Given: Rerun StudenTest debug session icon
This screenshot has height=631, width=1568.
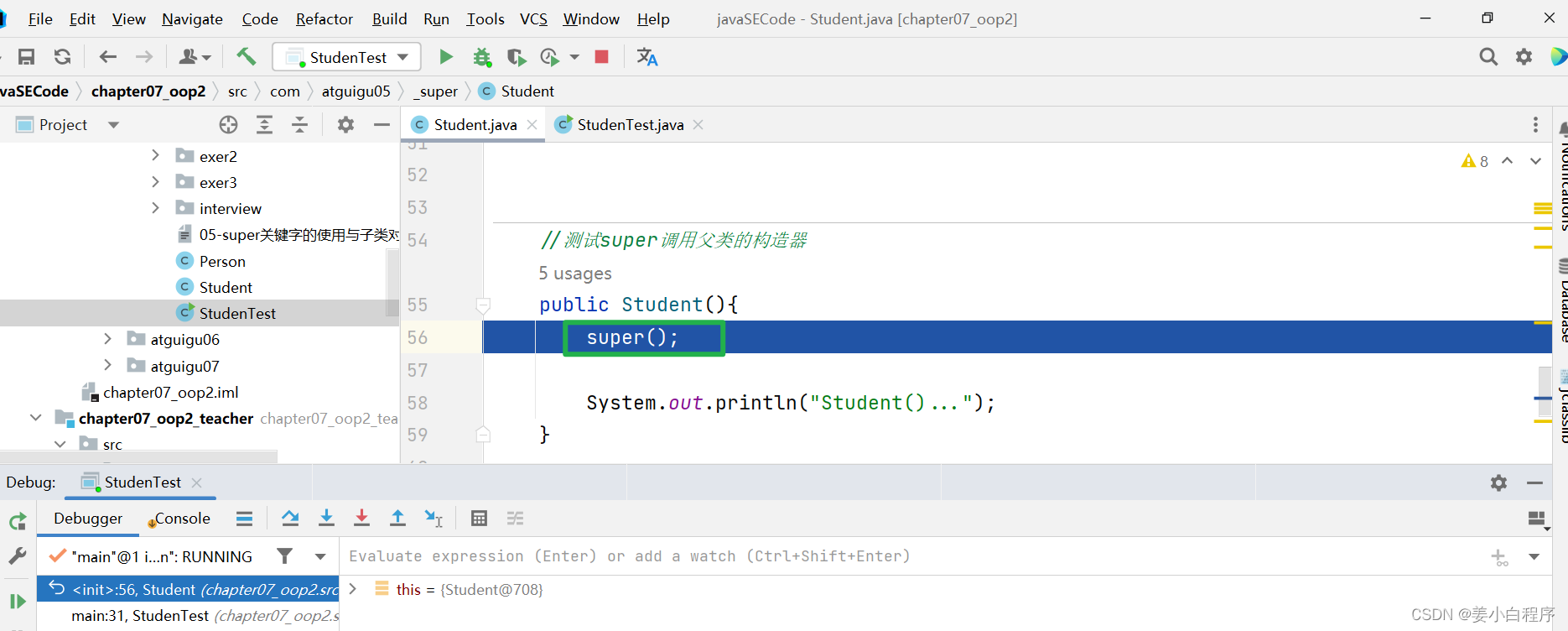Looking at the screenshot, I should [x=18, y=521].
